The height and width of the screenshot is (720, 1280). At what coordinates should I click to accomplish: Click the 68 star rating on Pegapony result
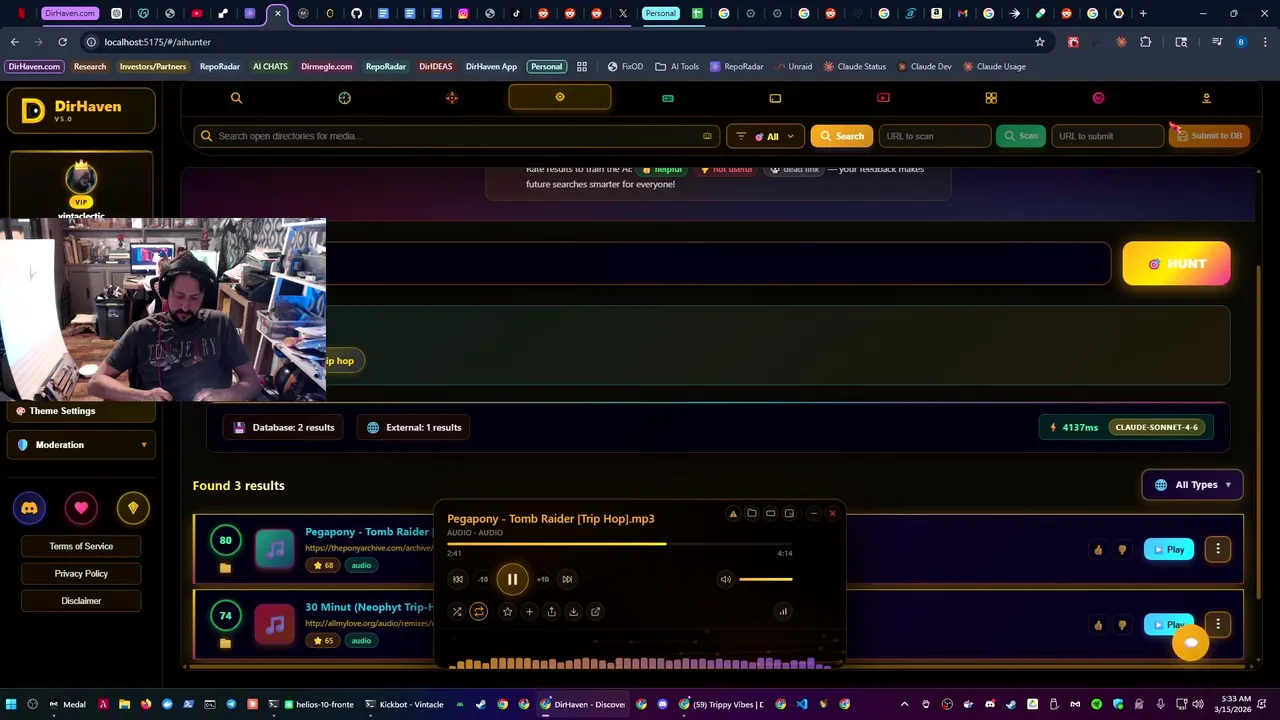tap(323, 566)
